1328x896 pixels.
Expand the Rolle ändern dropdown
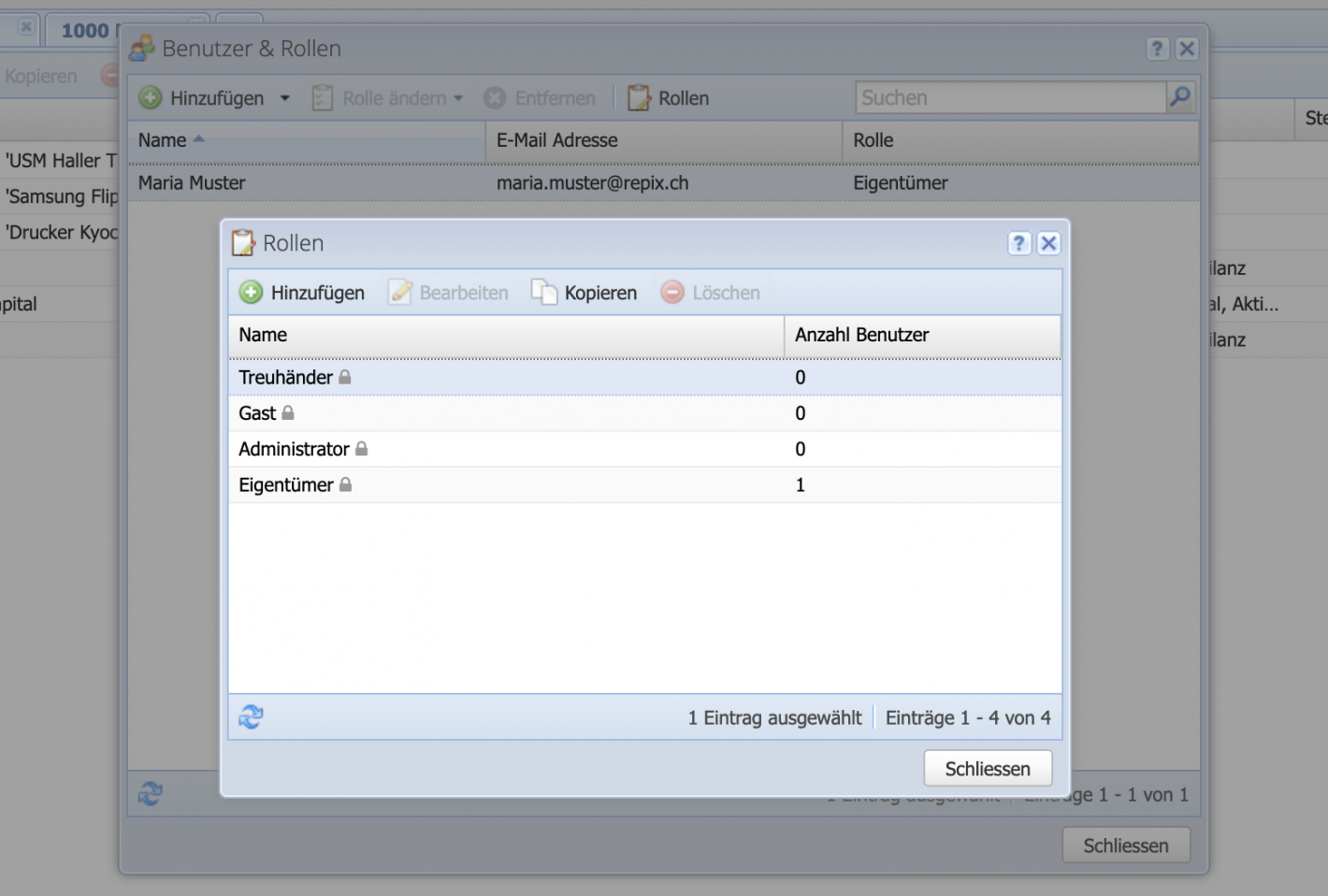458,97
